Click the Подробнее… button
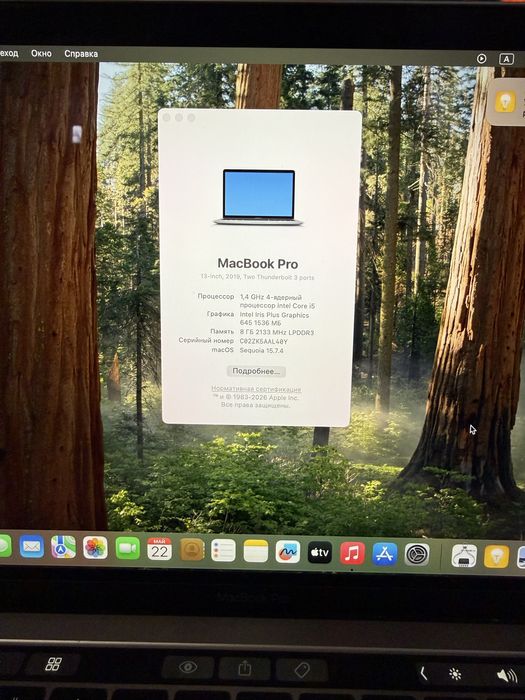The width and height of the screenshot is (525, 700). tap(256, 371)
